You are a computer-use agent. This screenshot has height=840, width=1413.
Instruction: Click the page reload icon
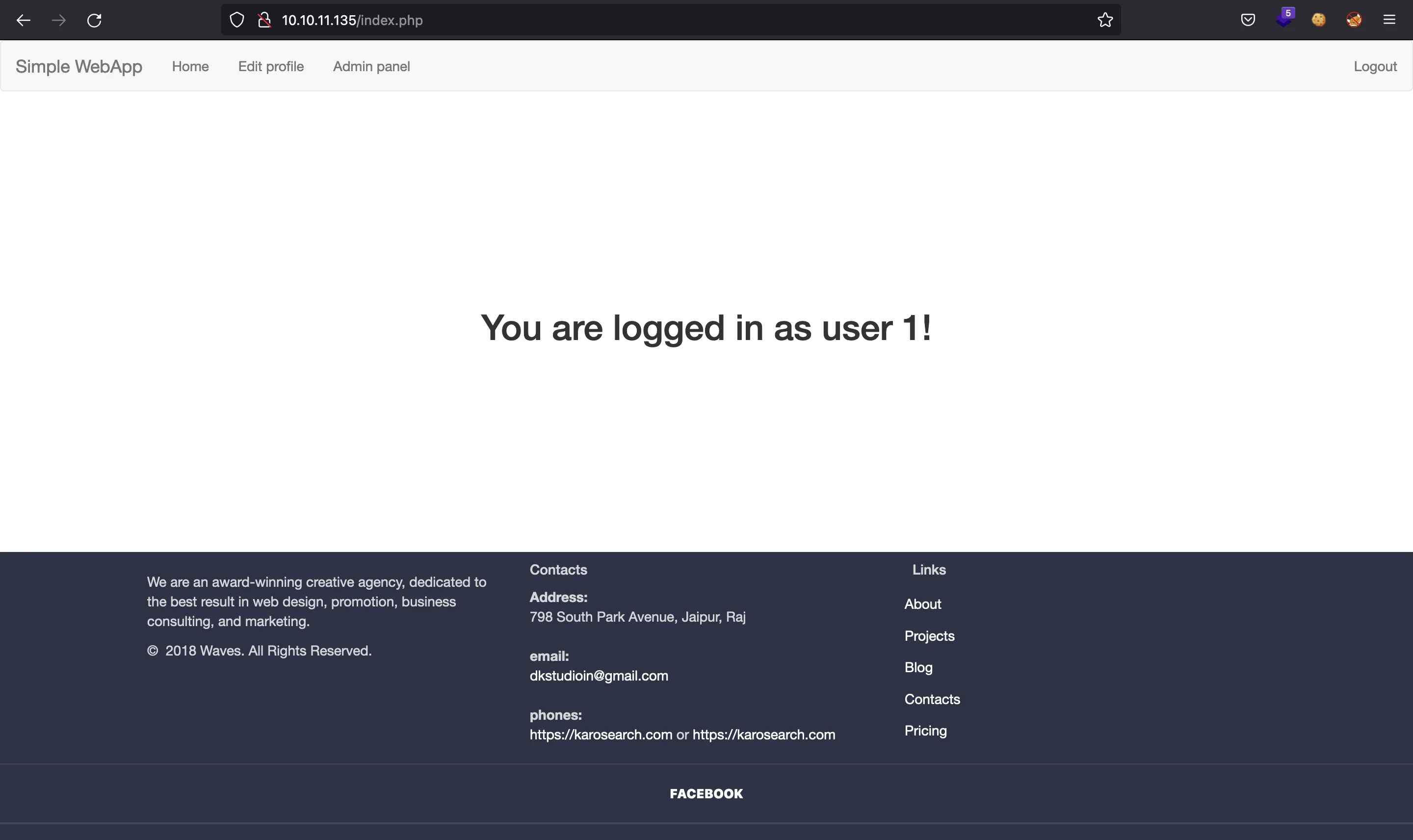point(94,20)
